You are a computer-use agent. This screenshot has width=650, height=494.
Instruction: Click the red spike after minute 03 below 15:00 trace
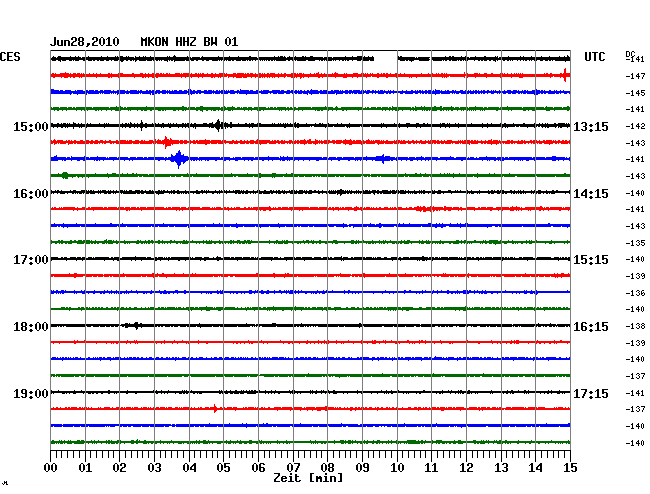coord(167,142)
